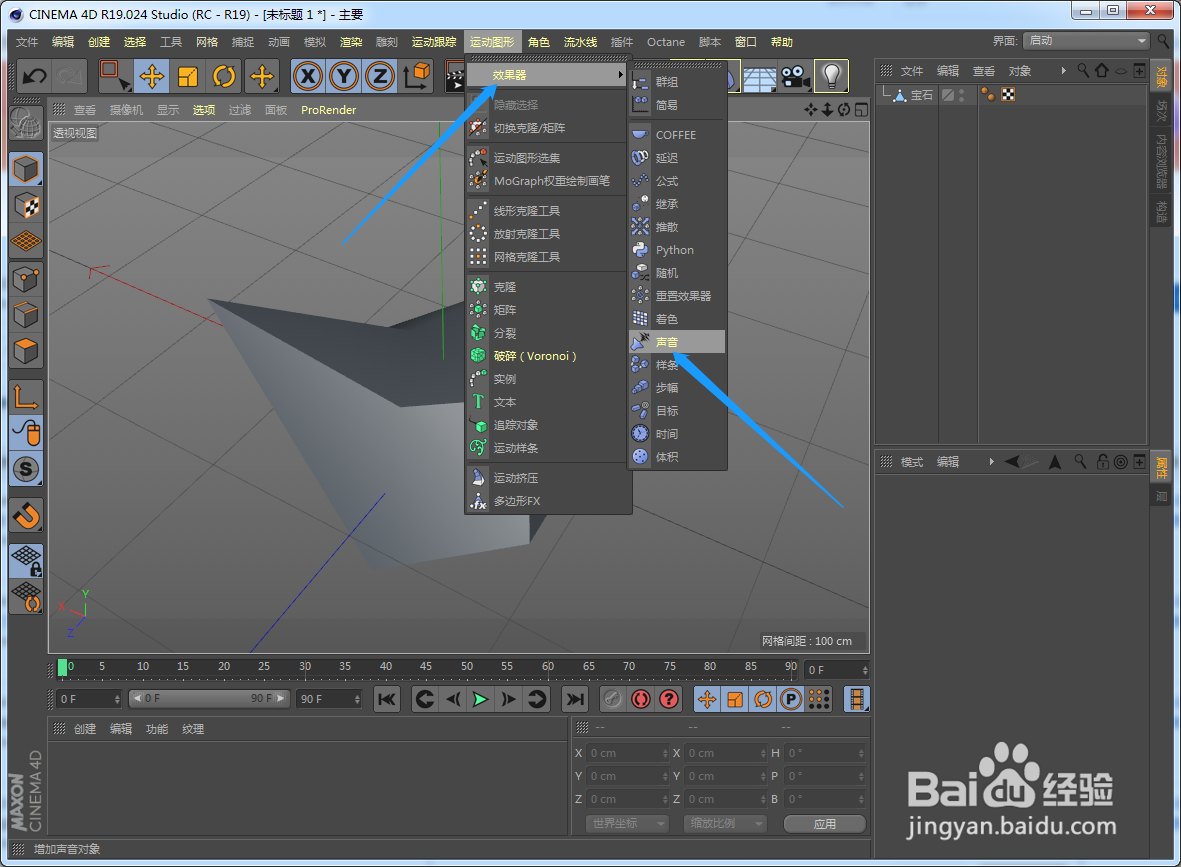Click the end frame 90 F field

point(329,699)
